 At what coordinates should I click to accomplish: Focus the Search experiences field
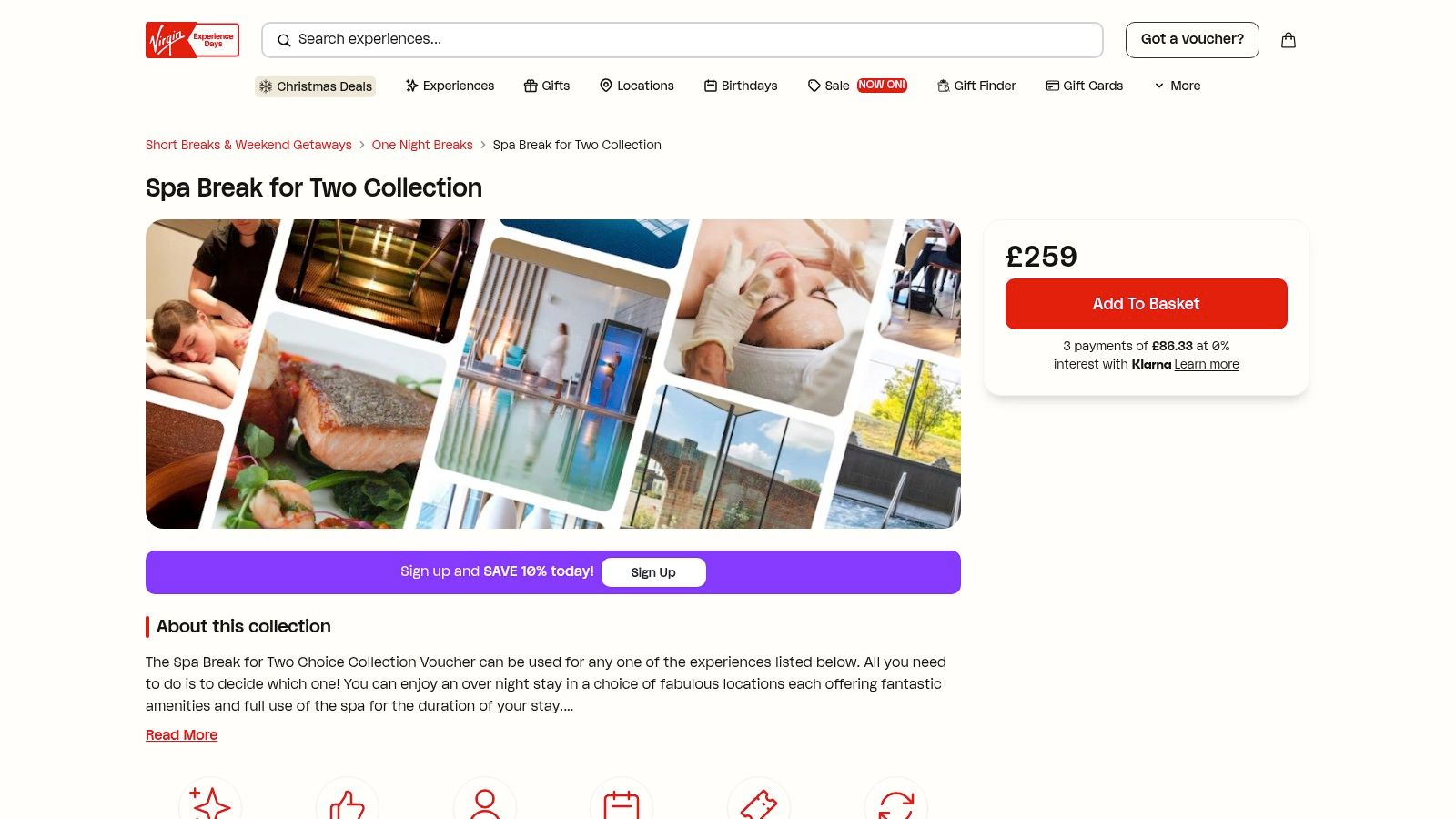682,40
